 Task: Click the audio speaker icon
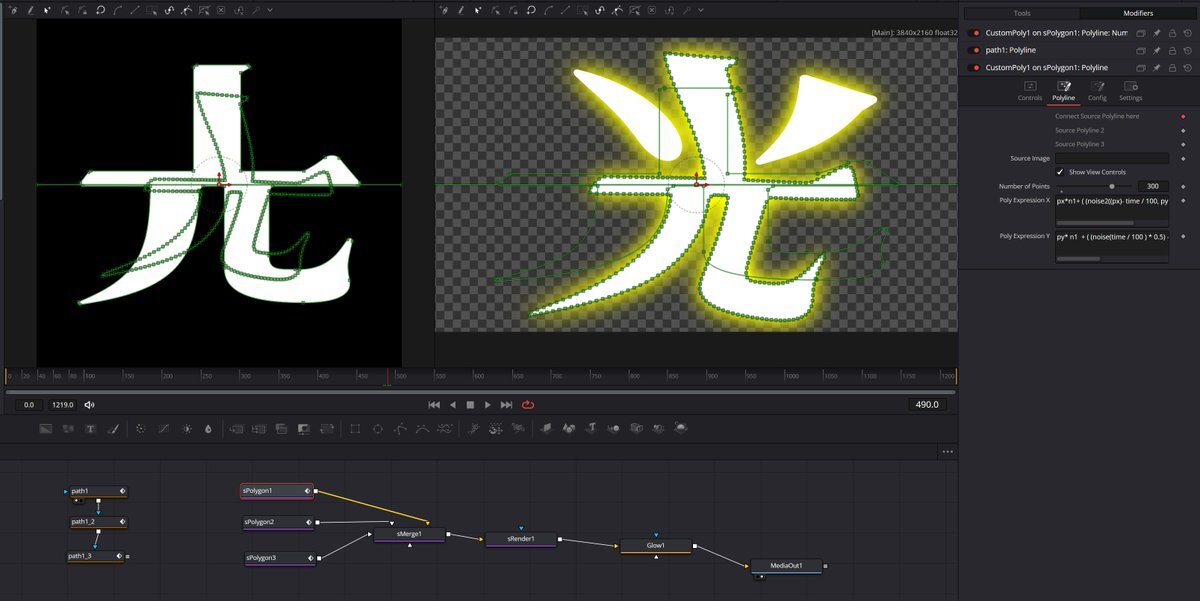pyautogui.click(x=89, y=405)
